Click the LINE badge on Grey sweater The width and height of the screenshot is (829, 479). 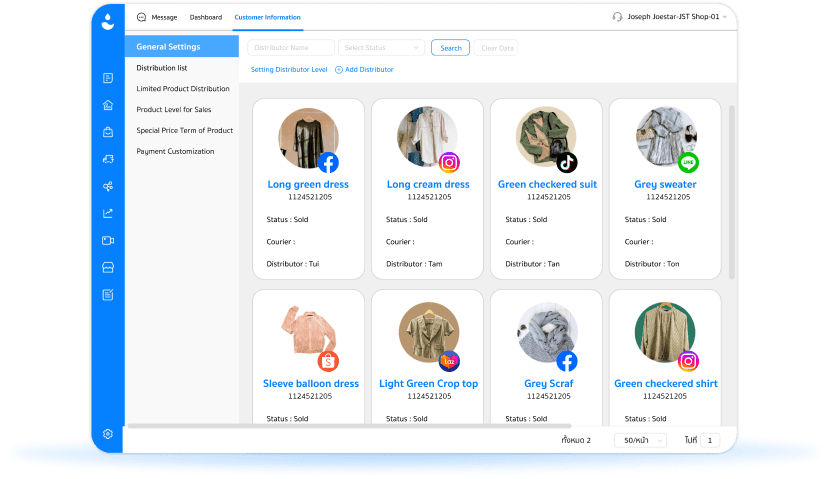pos(688,162)
